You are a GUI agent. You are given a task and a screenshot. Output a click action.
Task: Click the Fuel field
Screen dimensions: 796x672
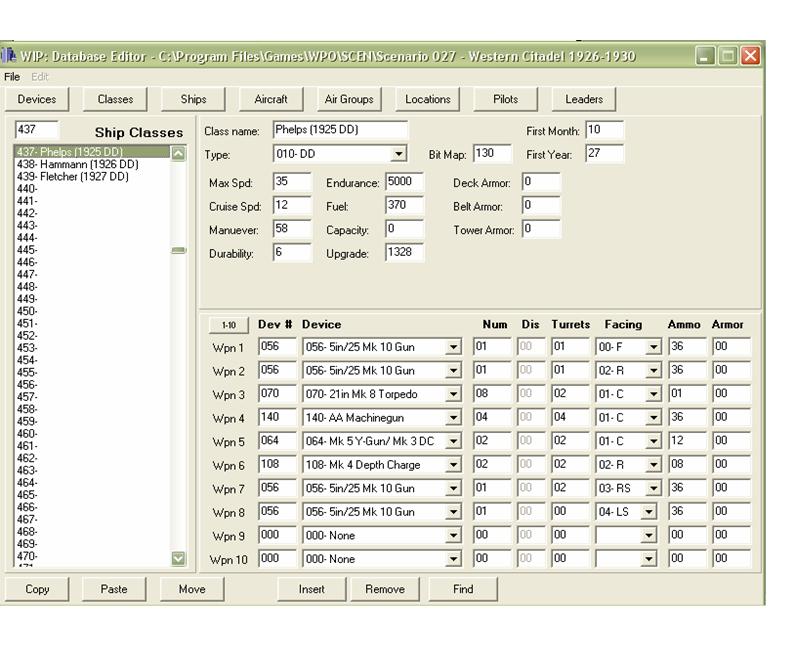pos(404,205)
